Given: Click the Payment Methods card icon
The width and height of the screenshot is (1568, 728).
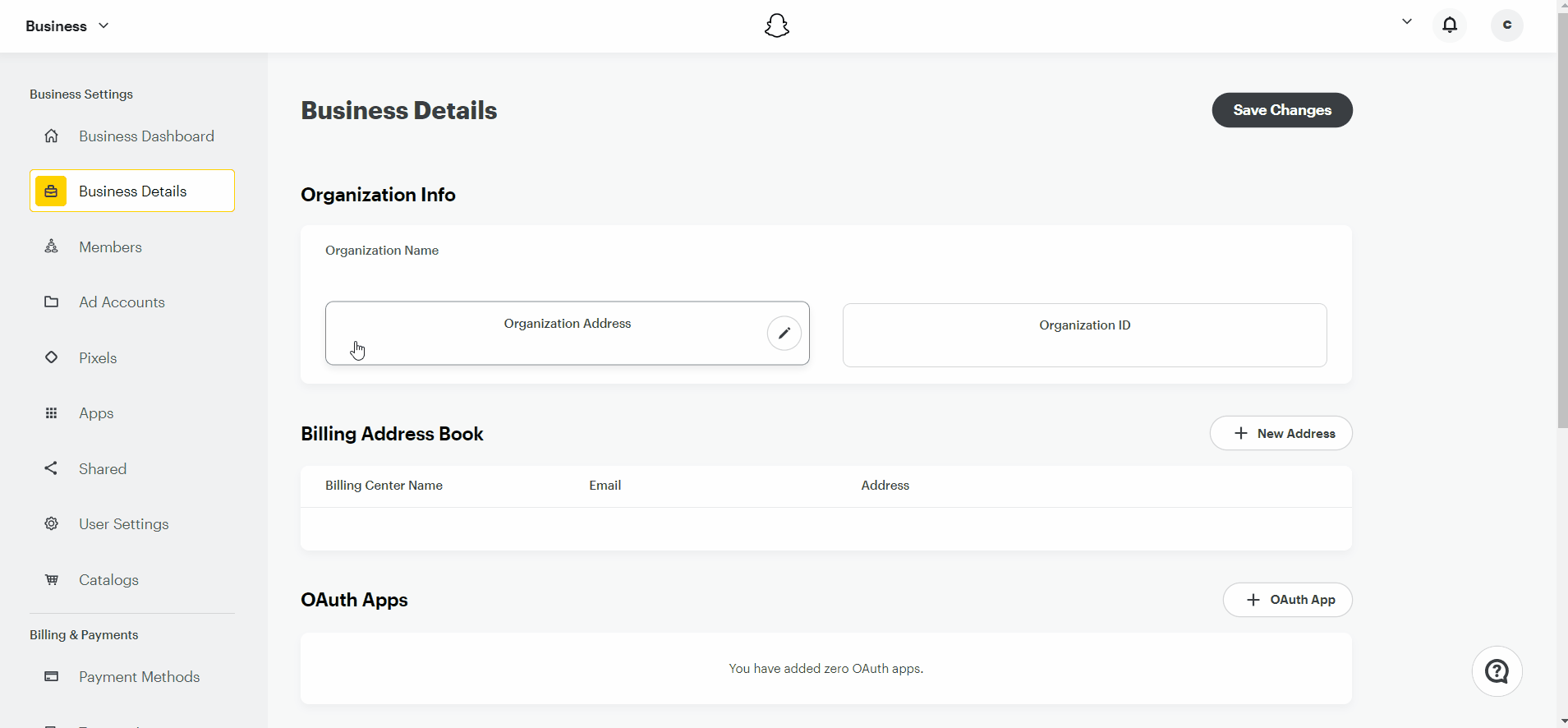Looking at the screenshot, I should click(51, 676).
